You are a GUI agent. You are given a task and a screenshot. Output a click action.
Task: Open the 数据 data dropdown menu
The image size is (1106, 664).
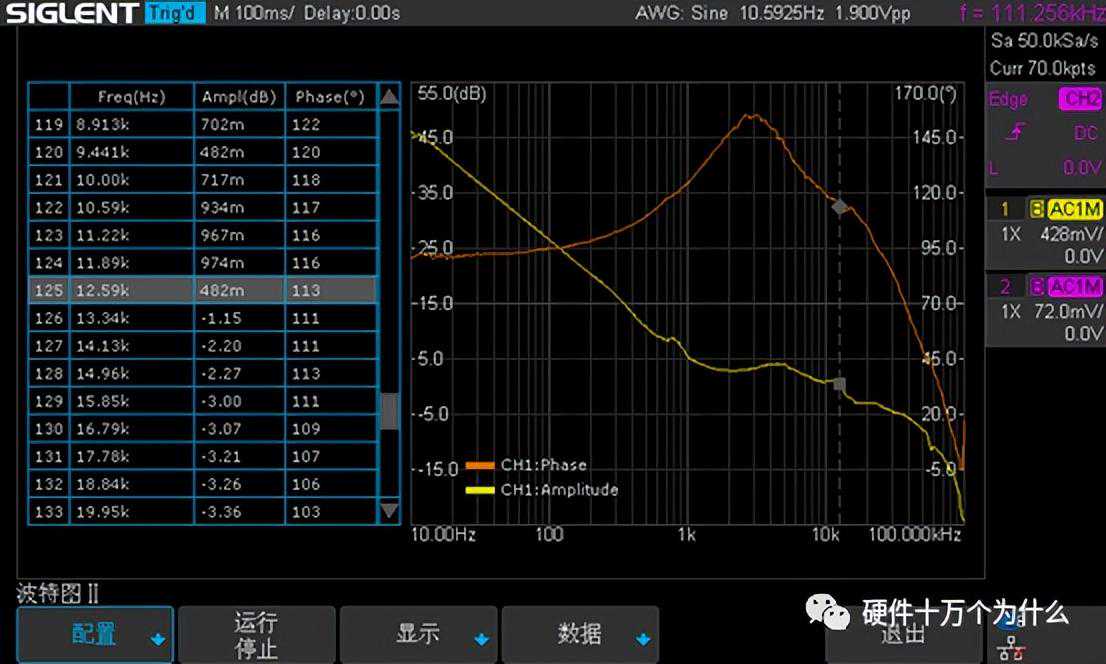tap(580, 635)
